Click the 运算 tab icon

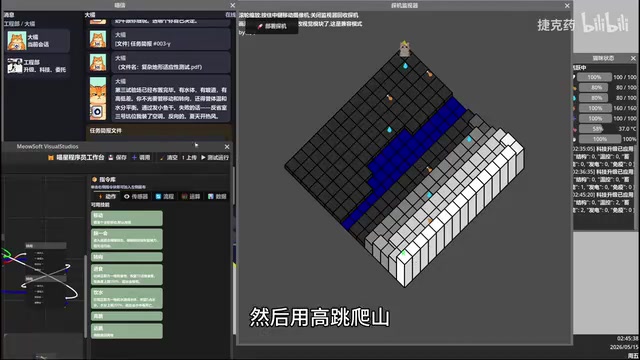tap(184, 196)
